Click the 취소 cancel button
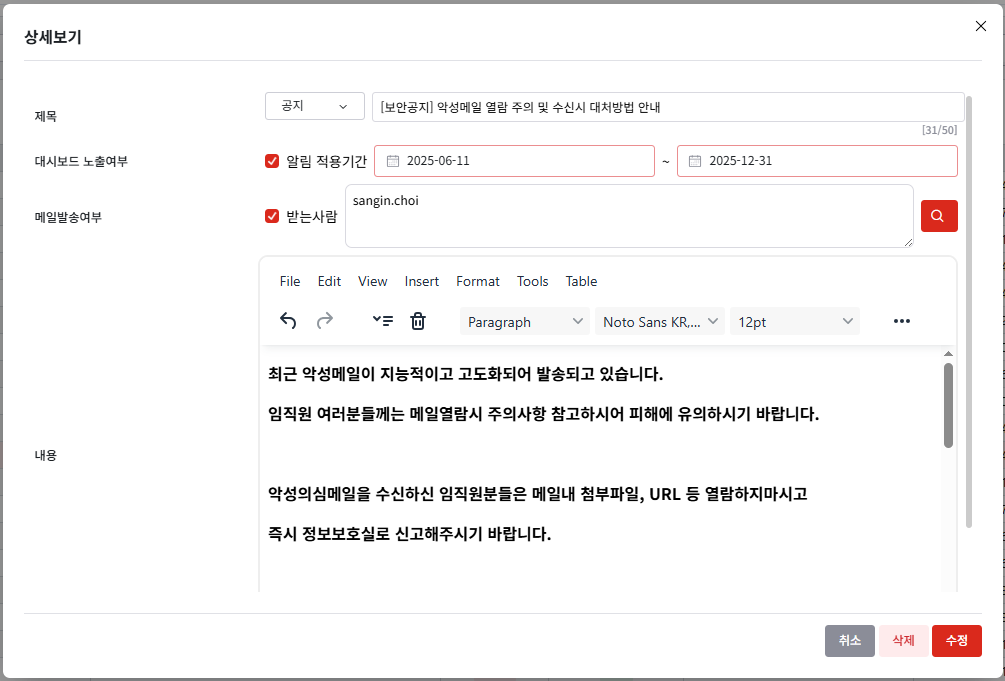 850,641
